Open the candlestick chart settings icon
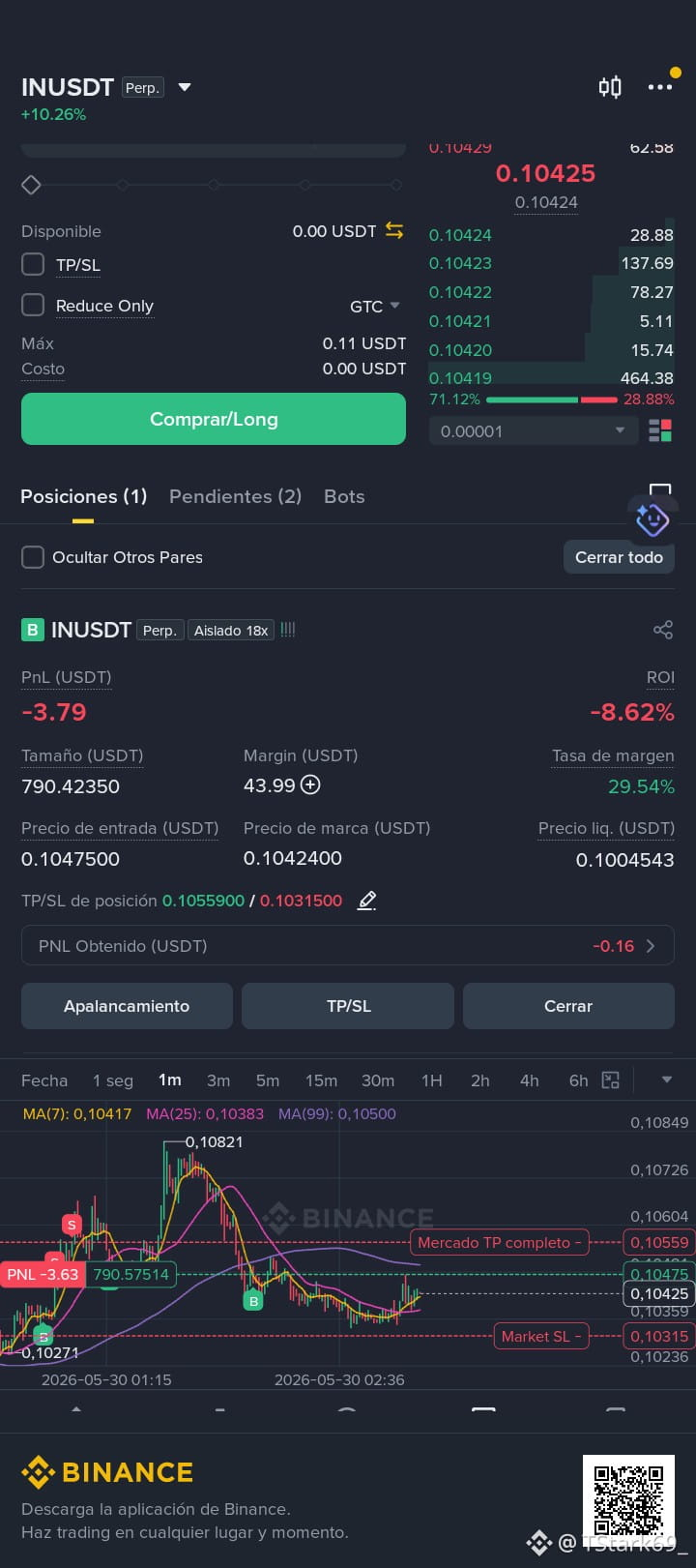This screenshot has width=696, height=1568. coord(610,88)
